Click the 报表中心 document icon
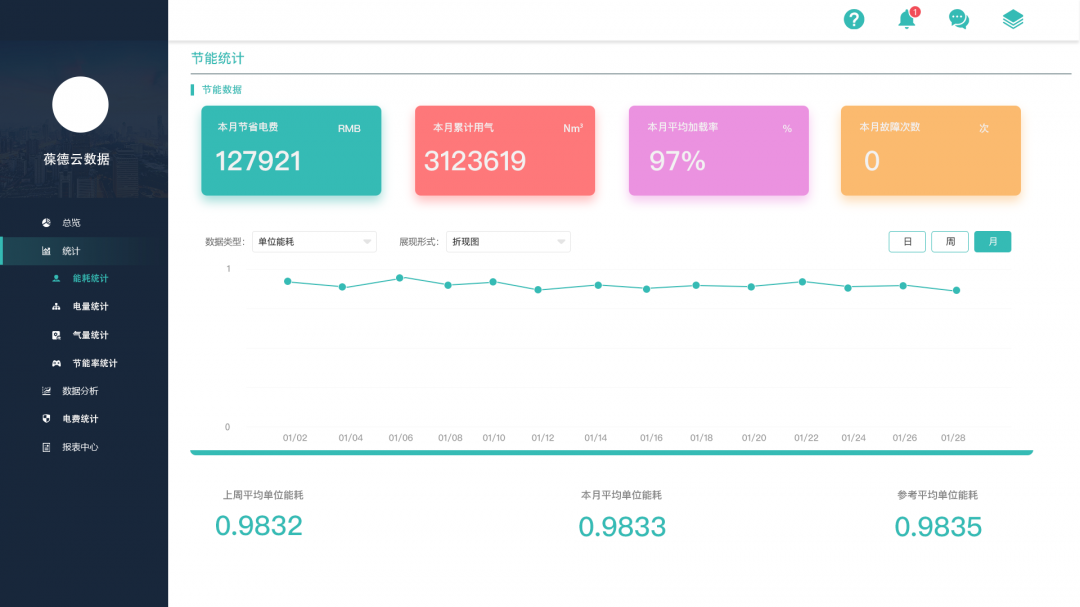 pos(46,447)
